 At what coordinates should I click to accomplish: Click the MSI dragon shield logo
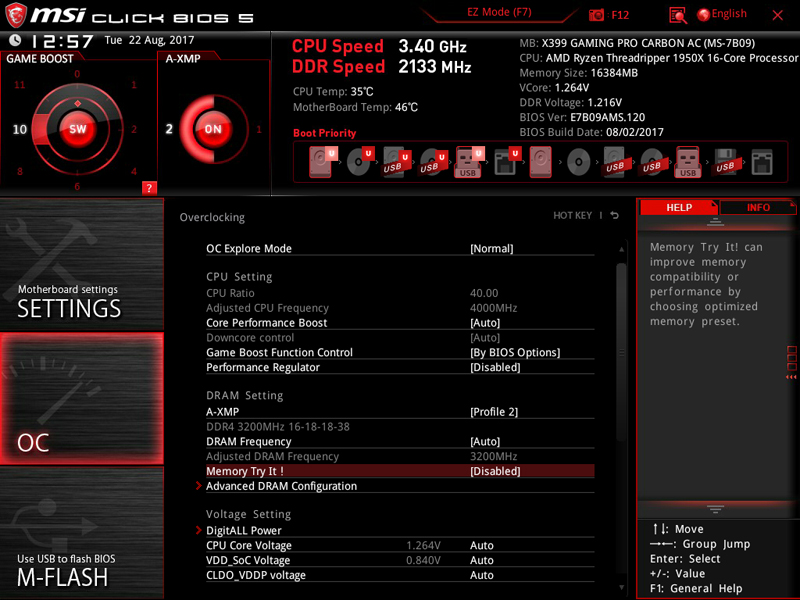[x=15, y=15]
